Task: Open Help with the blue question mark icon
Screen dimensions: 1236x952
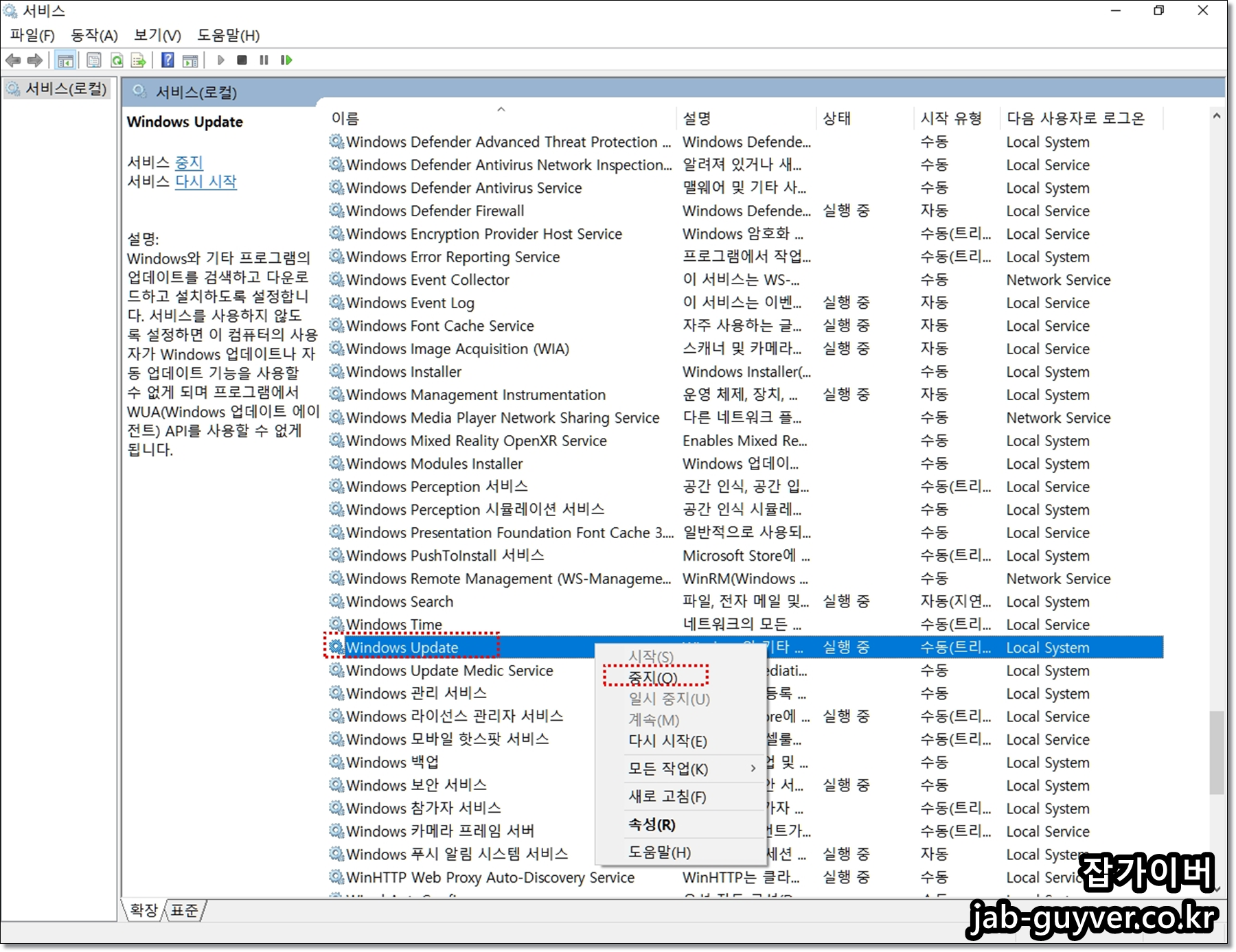Action: click(168, 60)
